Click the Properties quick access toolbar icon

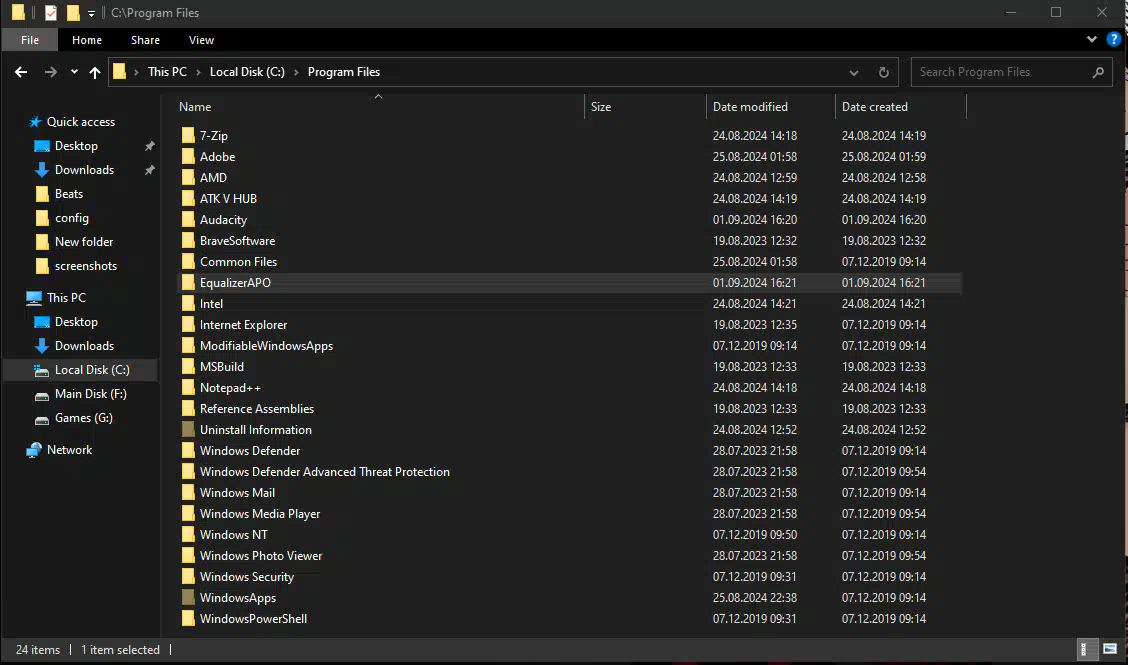pyautogui.click(x=50, y=12)
